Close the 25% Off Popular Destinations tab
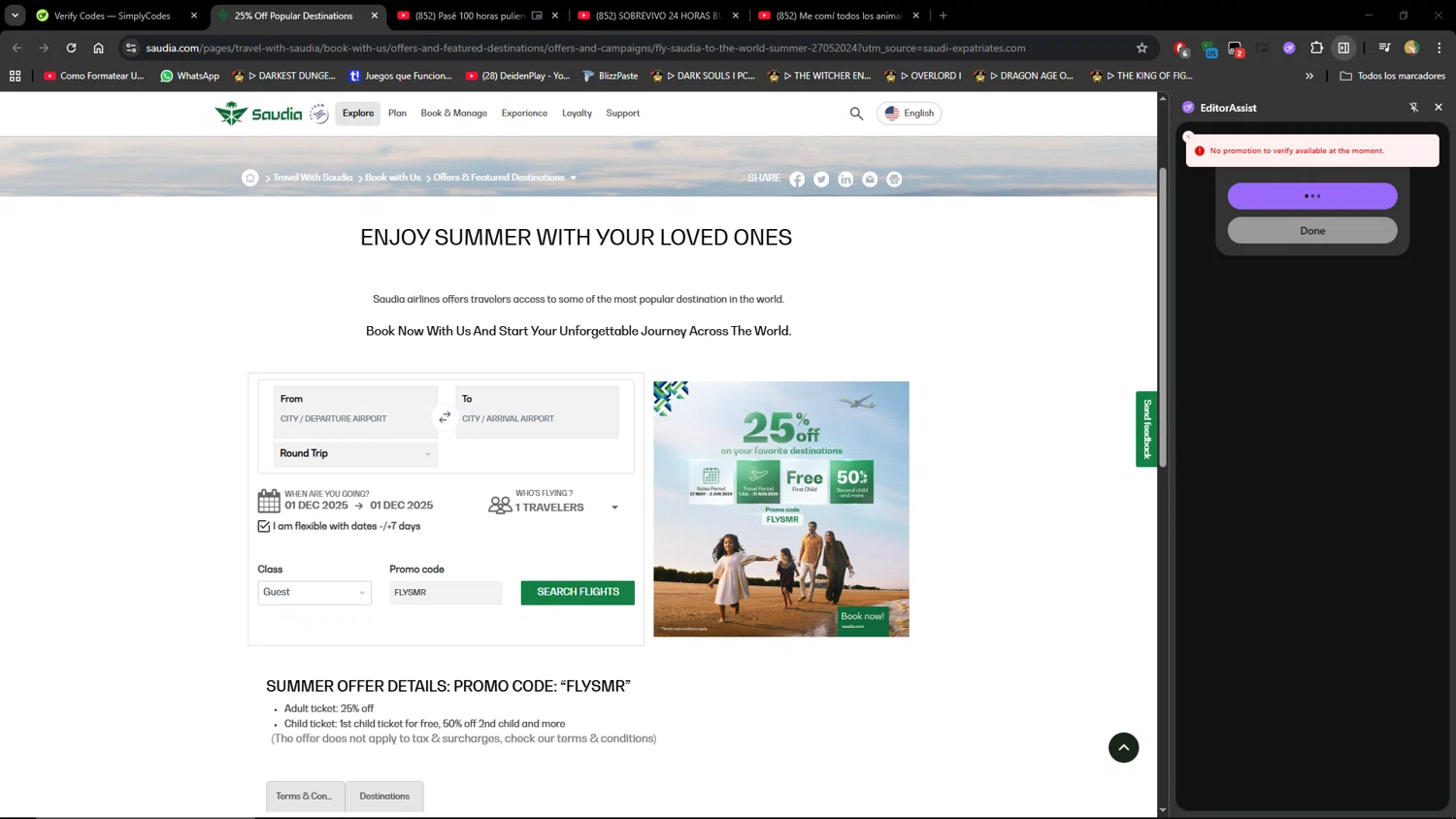 375,16
